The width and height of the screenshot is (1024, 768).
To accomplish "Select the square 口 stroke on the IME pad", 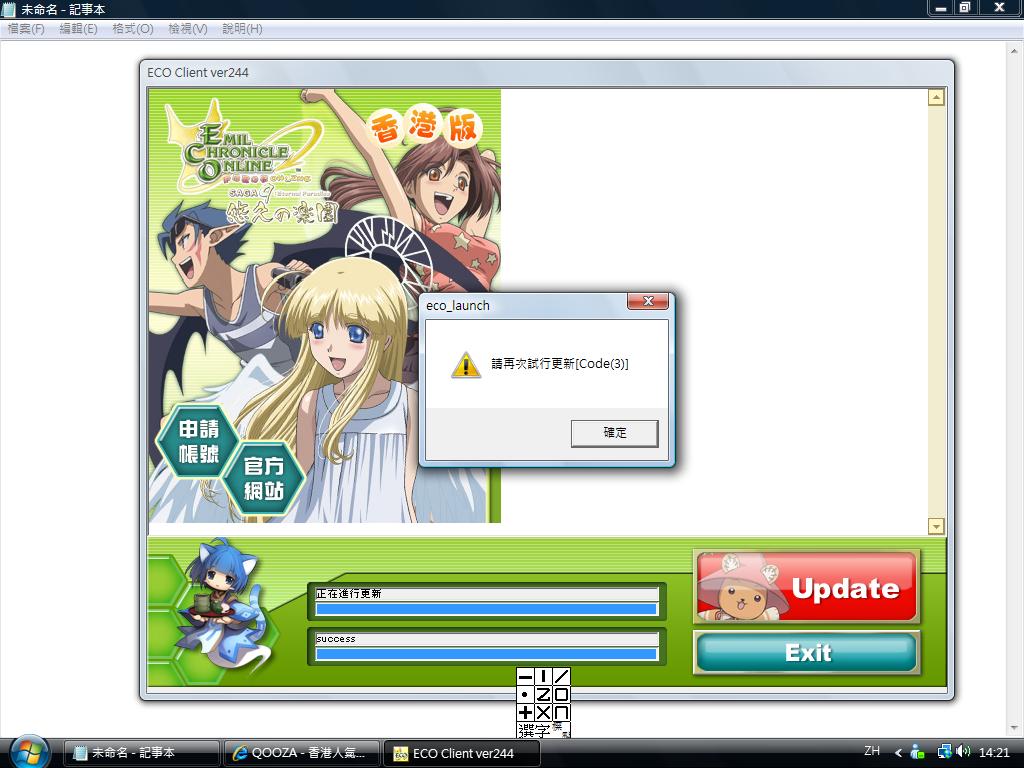I will point(561,694).
